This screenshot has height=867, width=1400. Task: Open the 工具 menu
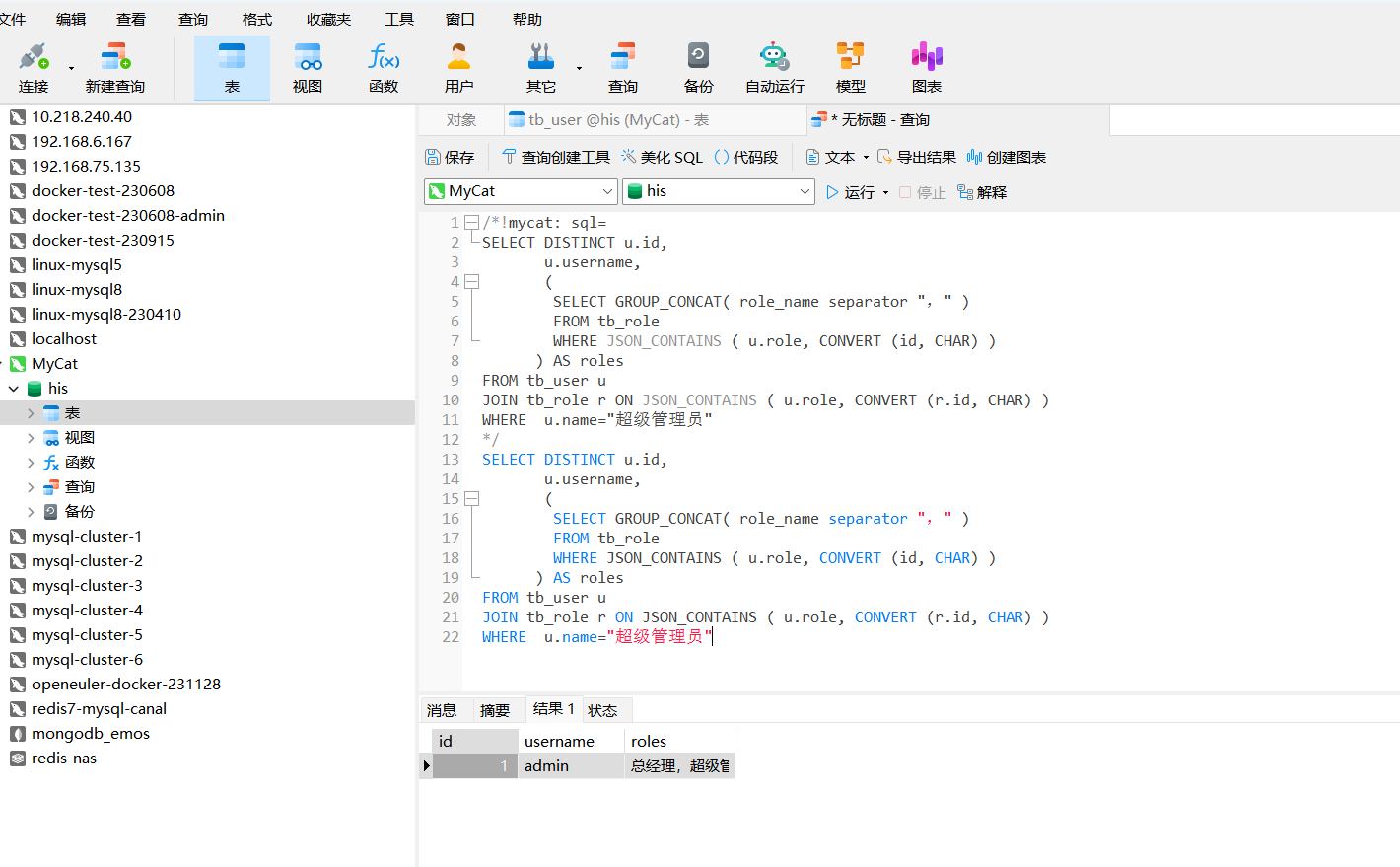coord(399,19)
